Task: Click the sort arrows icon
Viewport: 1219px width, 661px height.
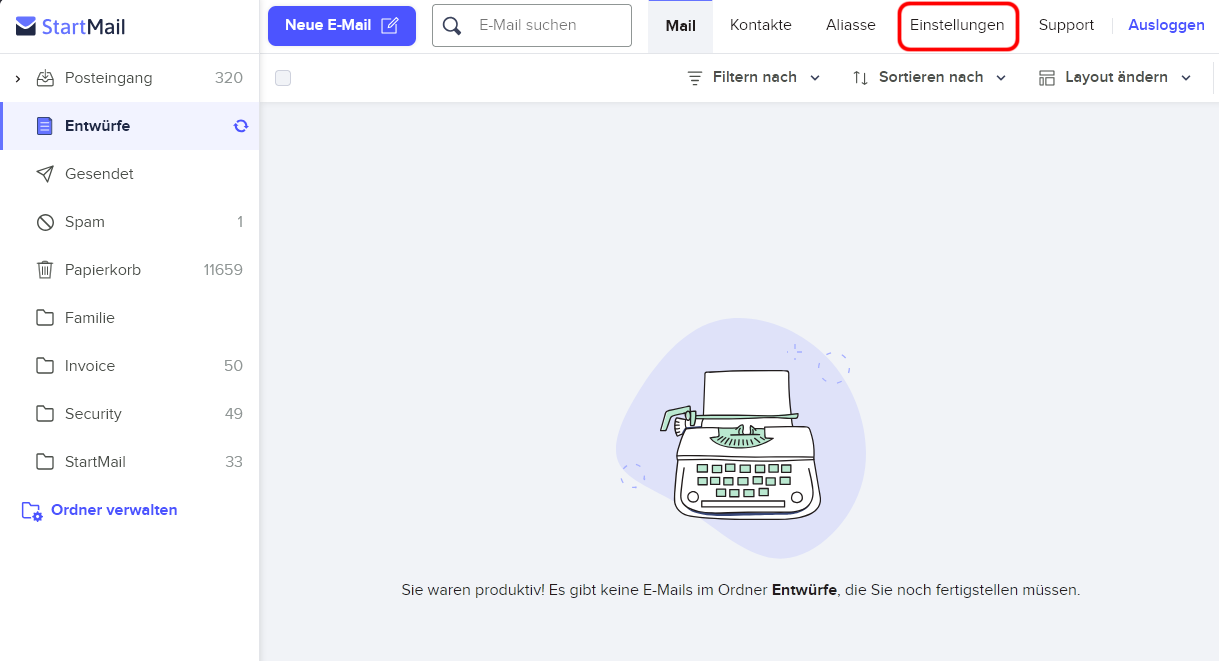Action: tap(860, 78)
